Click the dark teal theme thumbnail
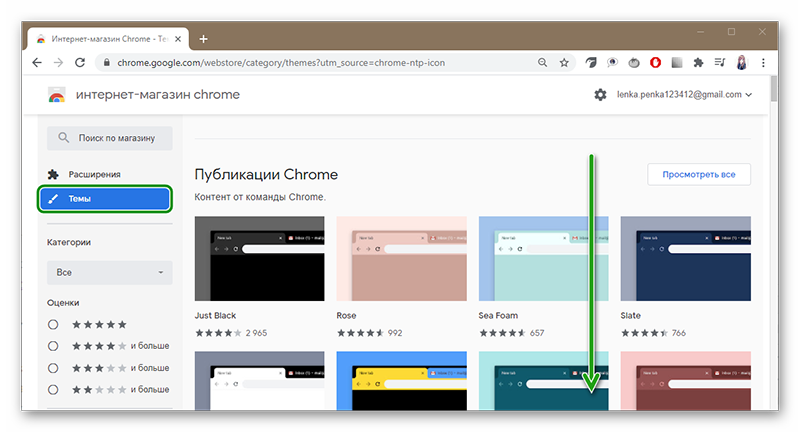 pyautogui.click(x=543, y=380)
